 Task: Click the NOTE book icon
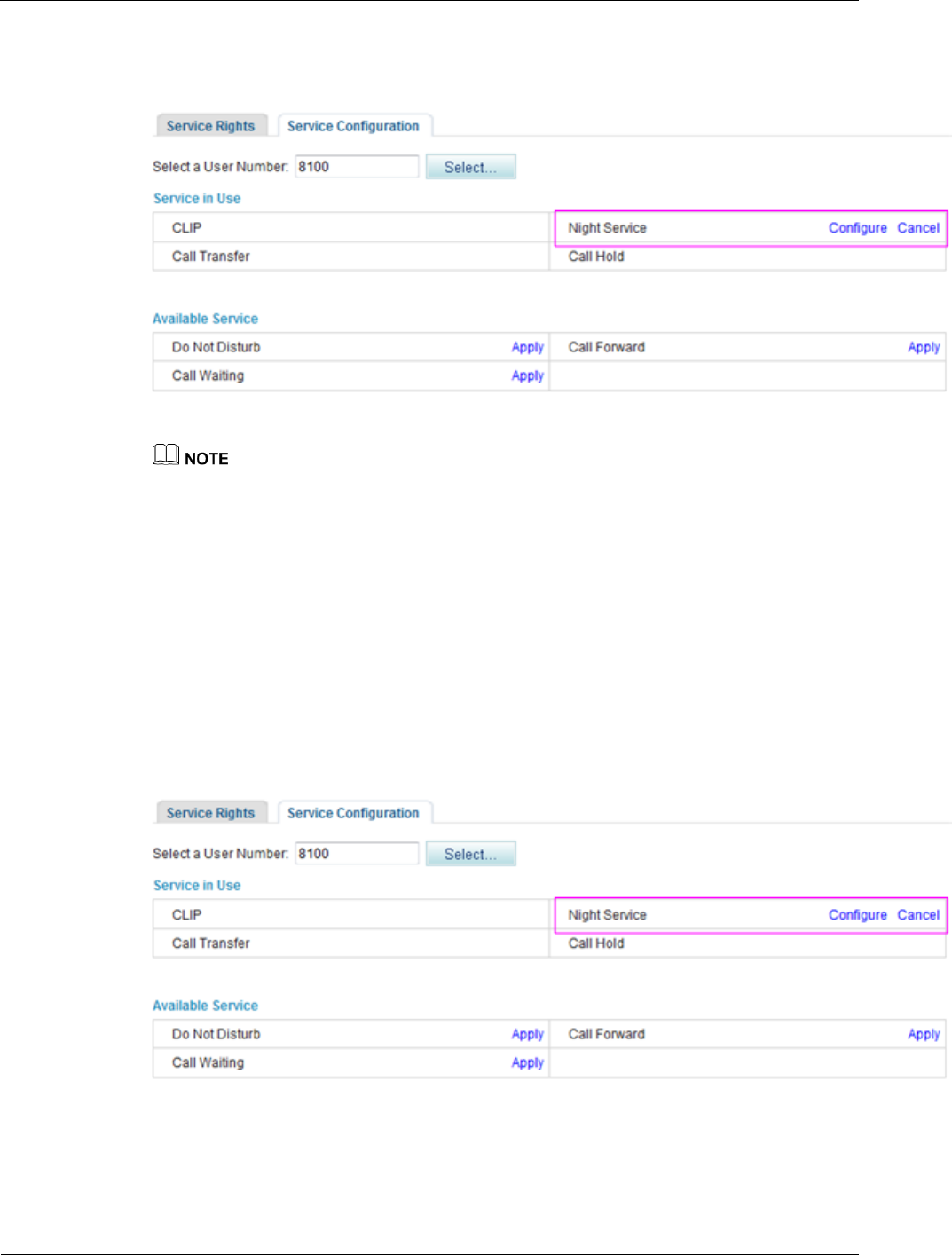click(x=166, y=455)
